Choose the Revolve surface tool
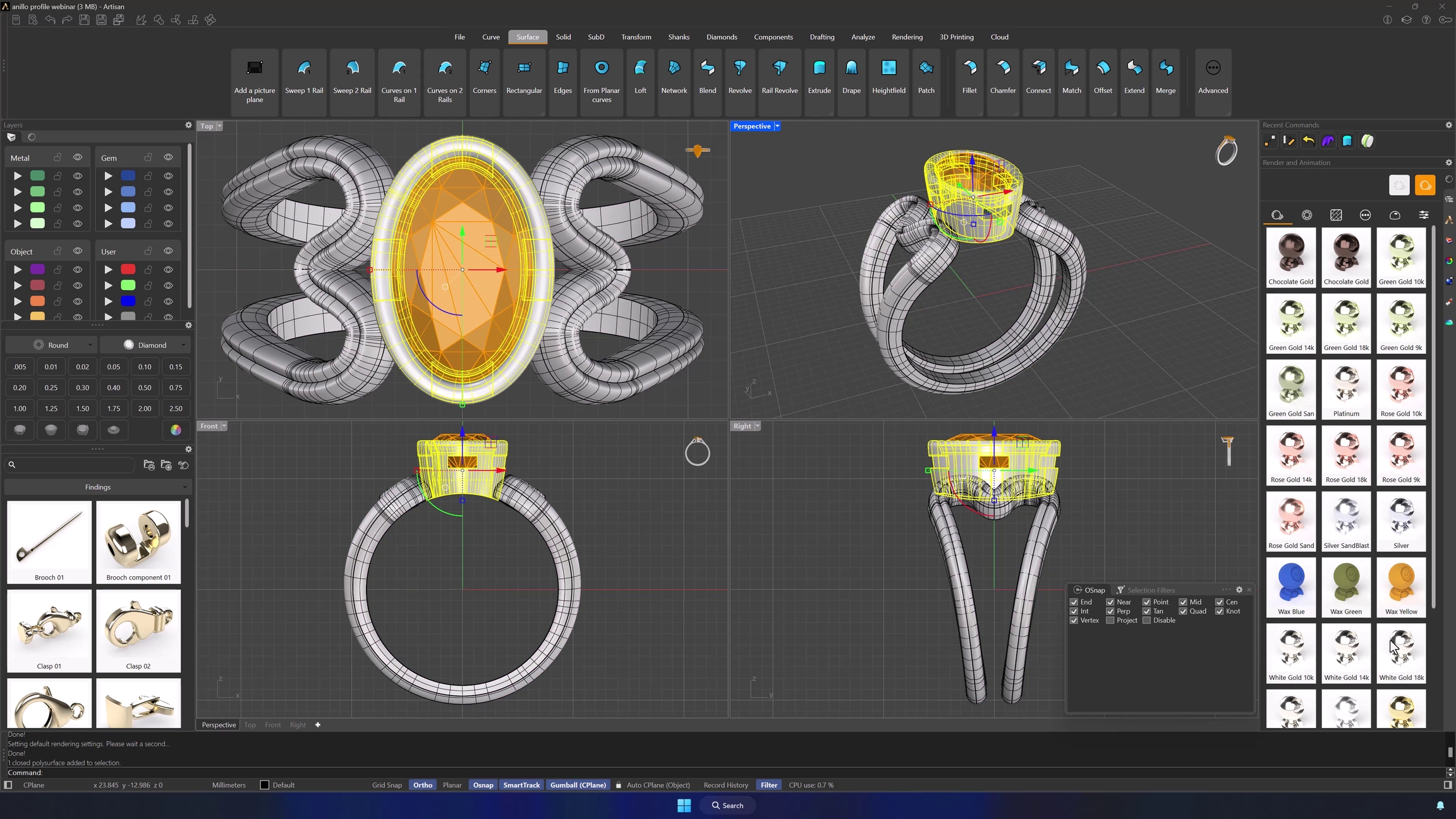Image resolution: width=1456 pixels, height=819 pixels. coord(739,77)
